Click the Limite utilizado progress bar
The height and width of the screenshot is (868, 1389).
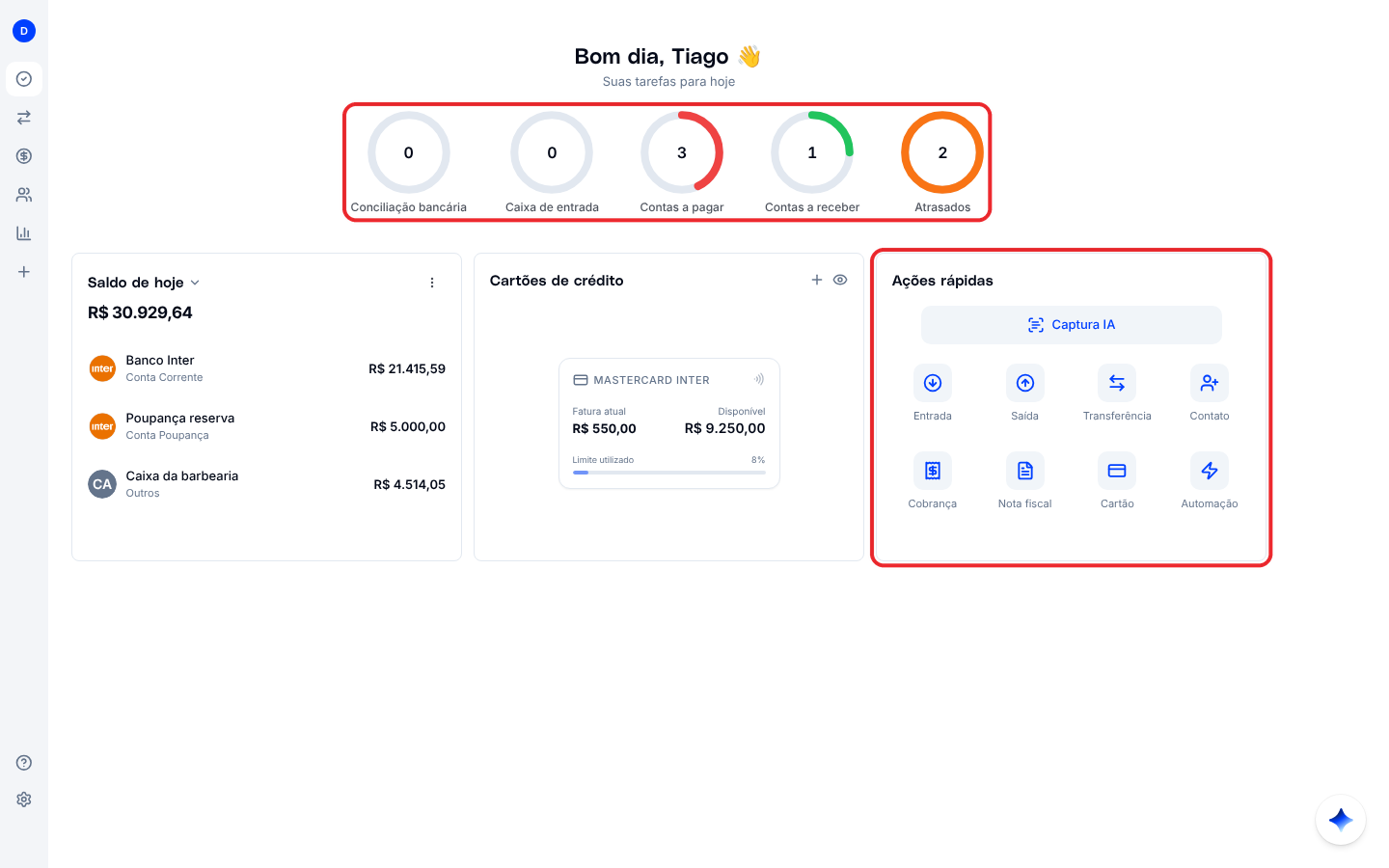tap(669, 473)
